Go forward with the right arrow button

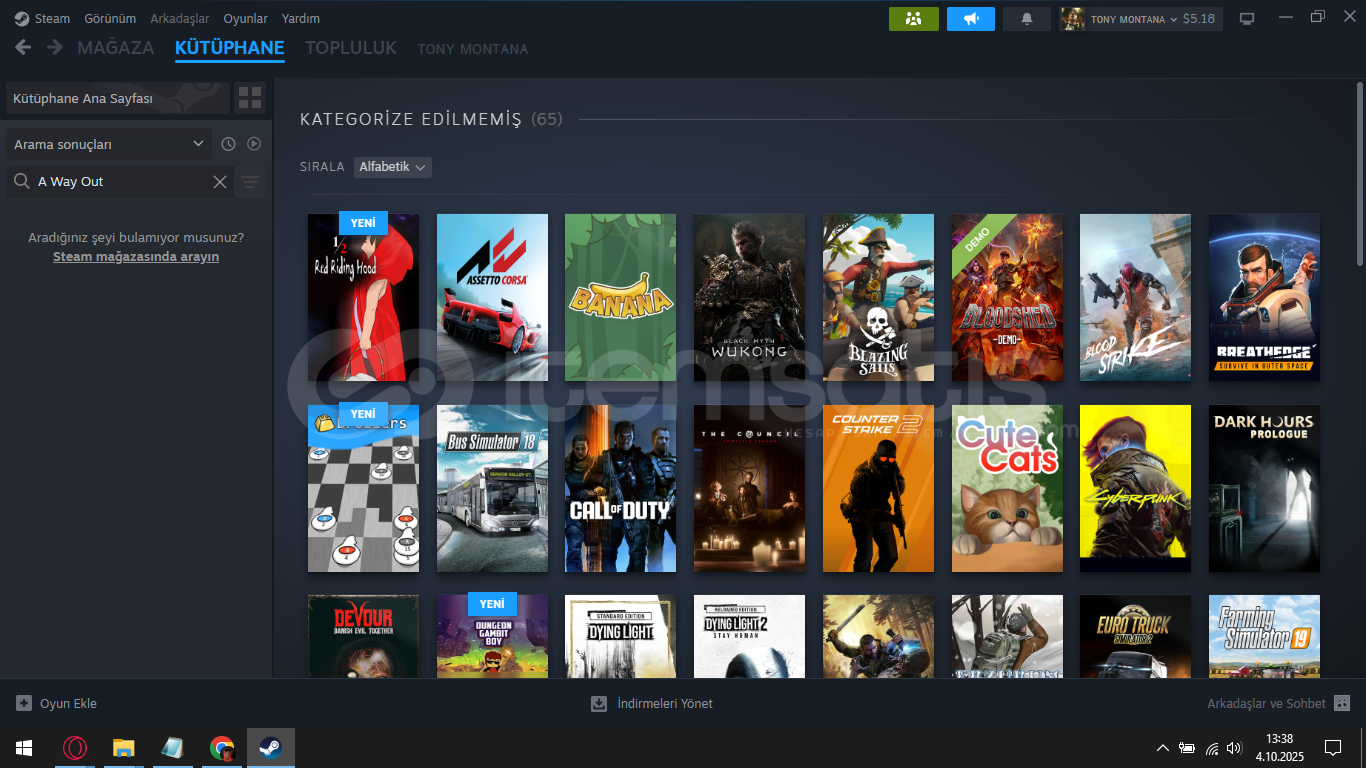[55, 47]
